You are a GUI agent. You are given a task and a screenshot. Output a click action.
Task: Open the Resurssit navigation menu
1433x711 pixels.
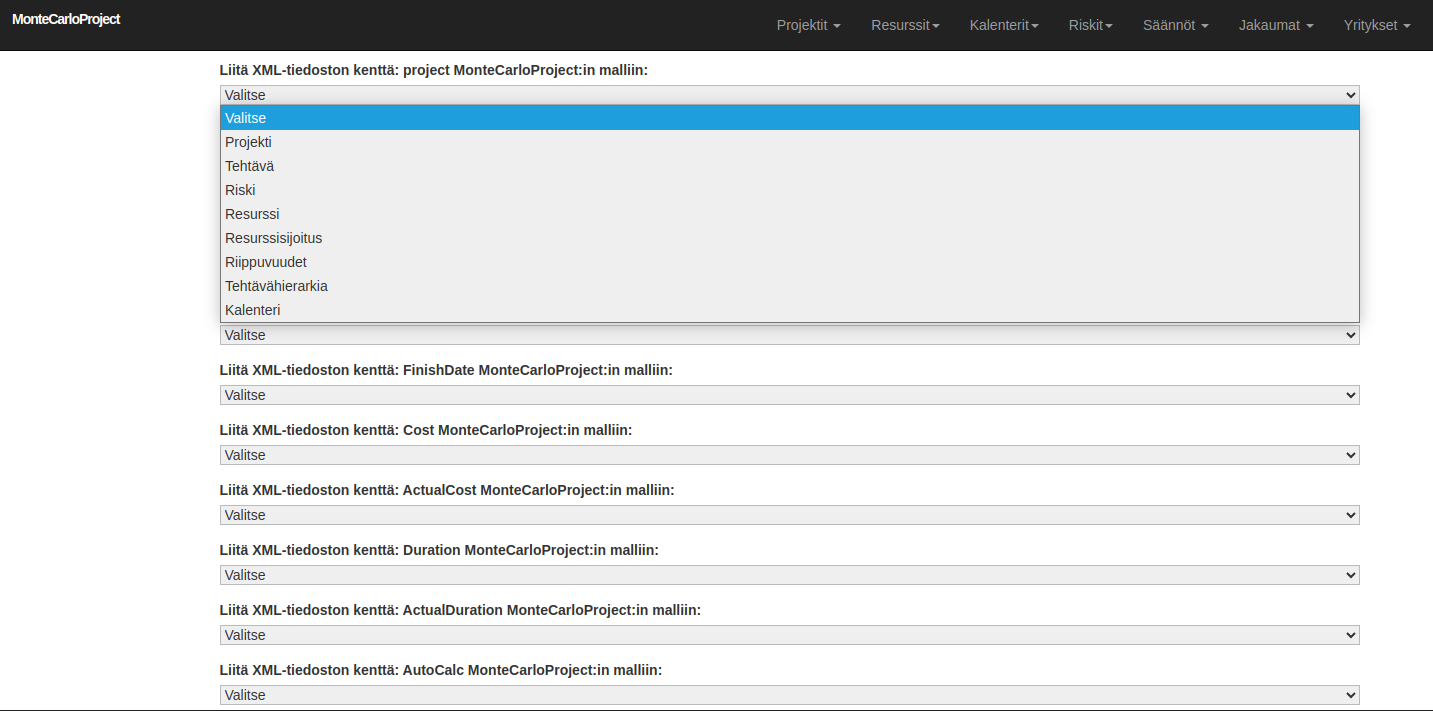903,25
